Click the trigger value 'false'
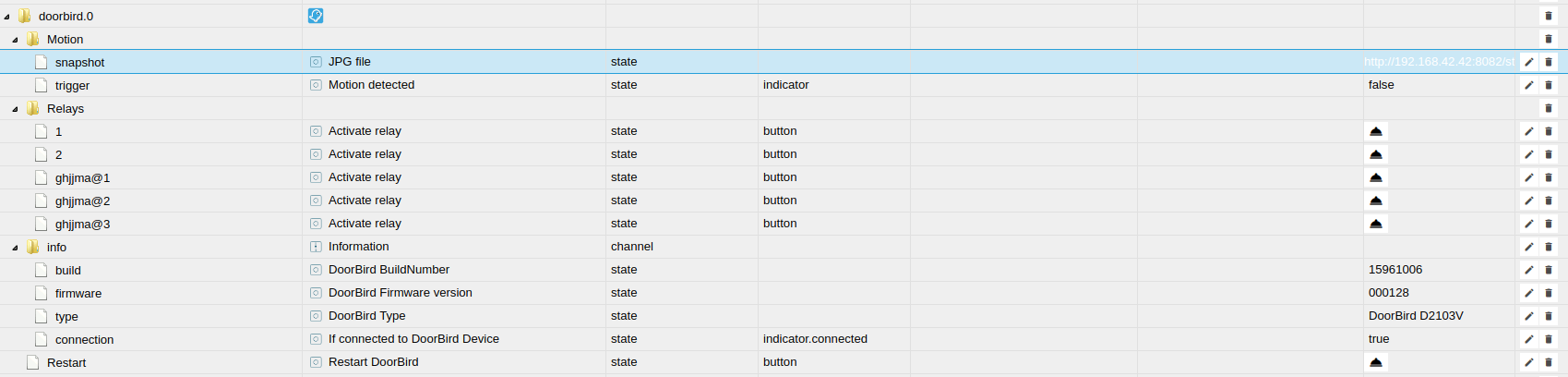This screenshot has height=377, width=1568. click(1382, 85)
